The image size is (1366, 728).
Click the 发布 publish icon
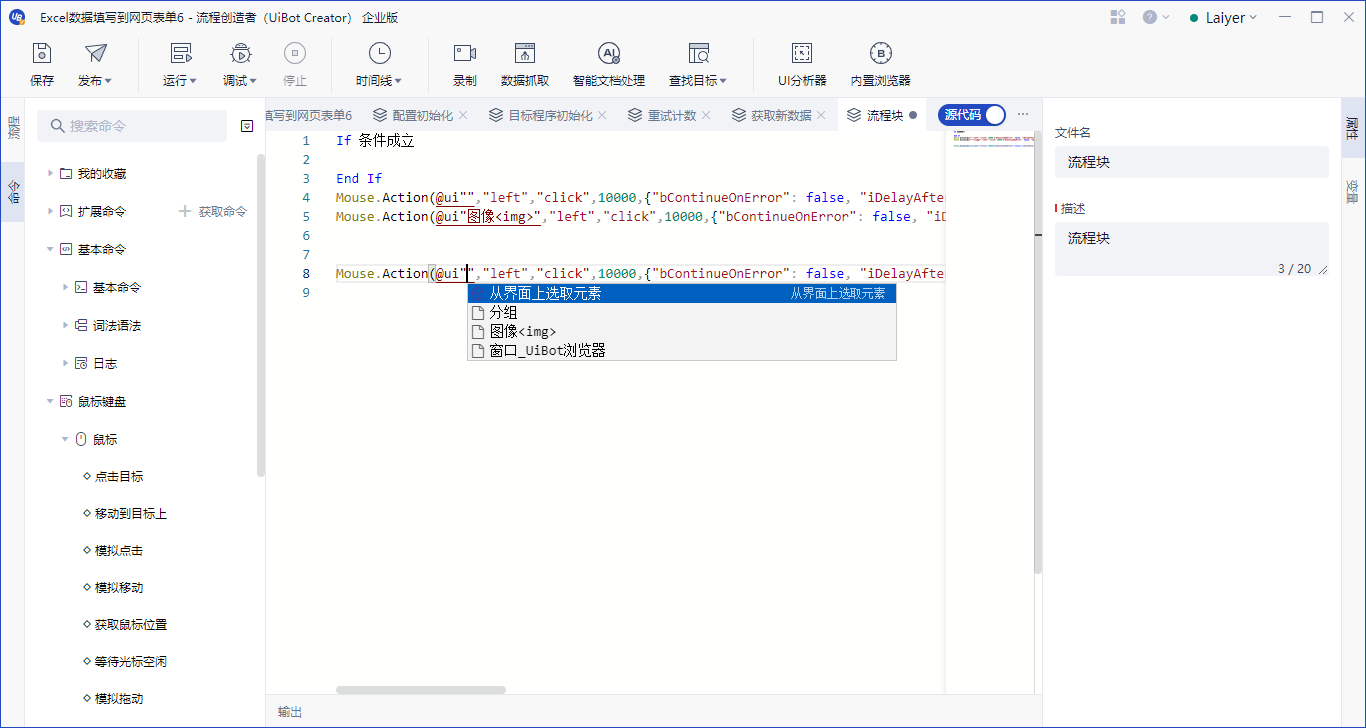tap(95, 54)
